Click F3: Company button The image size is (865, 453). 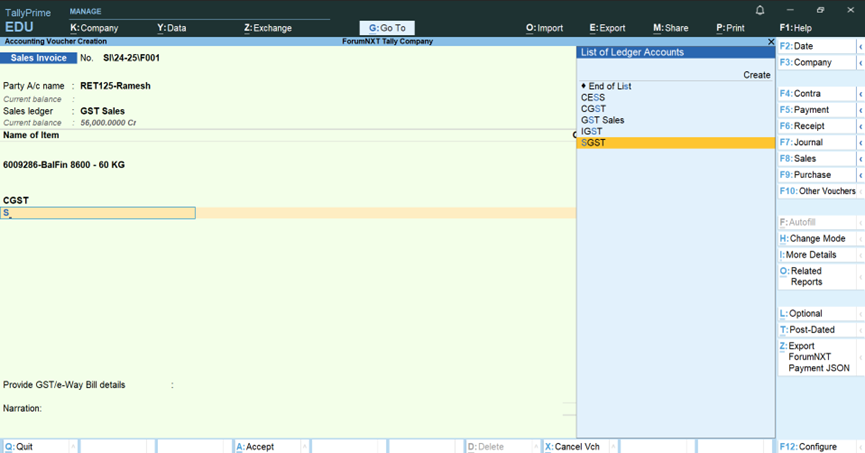816,62
